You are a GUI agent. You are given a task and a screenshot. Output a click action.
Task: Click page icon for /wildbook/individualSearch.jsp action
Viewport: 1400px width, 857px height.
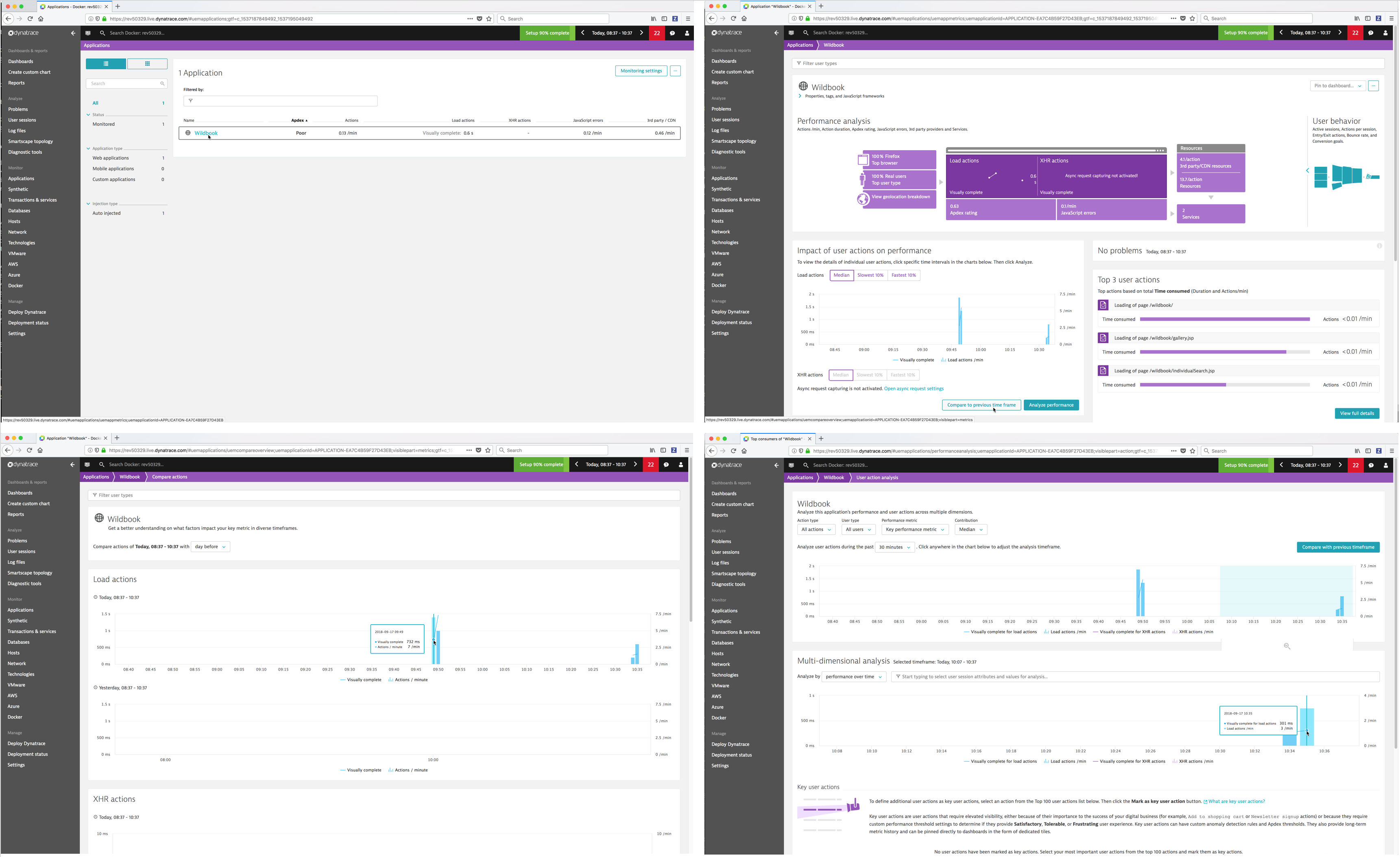coord(1103,371)
